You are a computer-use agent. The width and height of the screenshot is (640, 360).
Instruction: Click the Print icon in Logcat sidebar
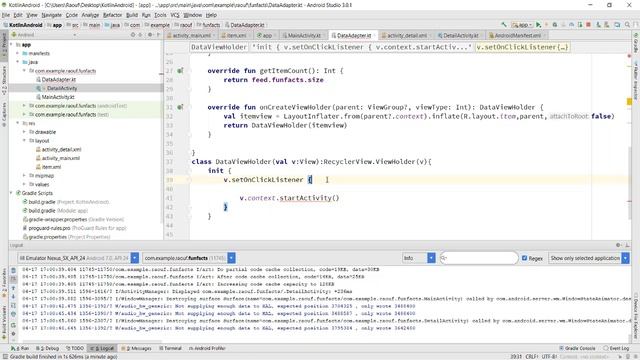(x=13, y=315)
